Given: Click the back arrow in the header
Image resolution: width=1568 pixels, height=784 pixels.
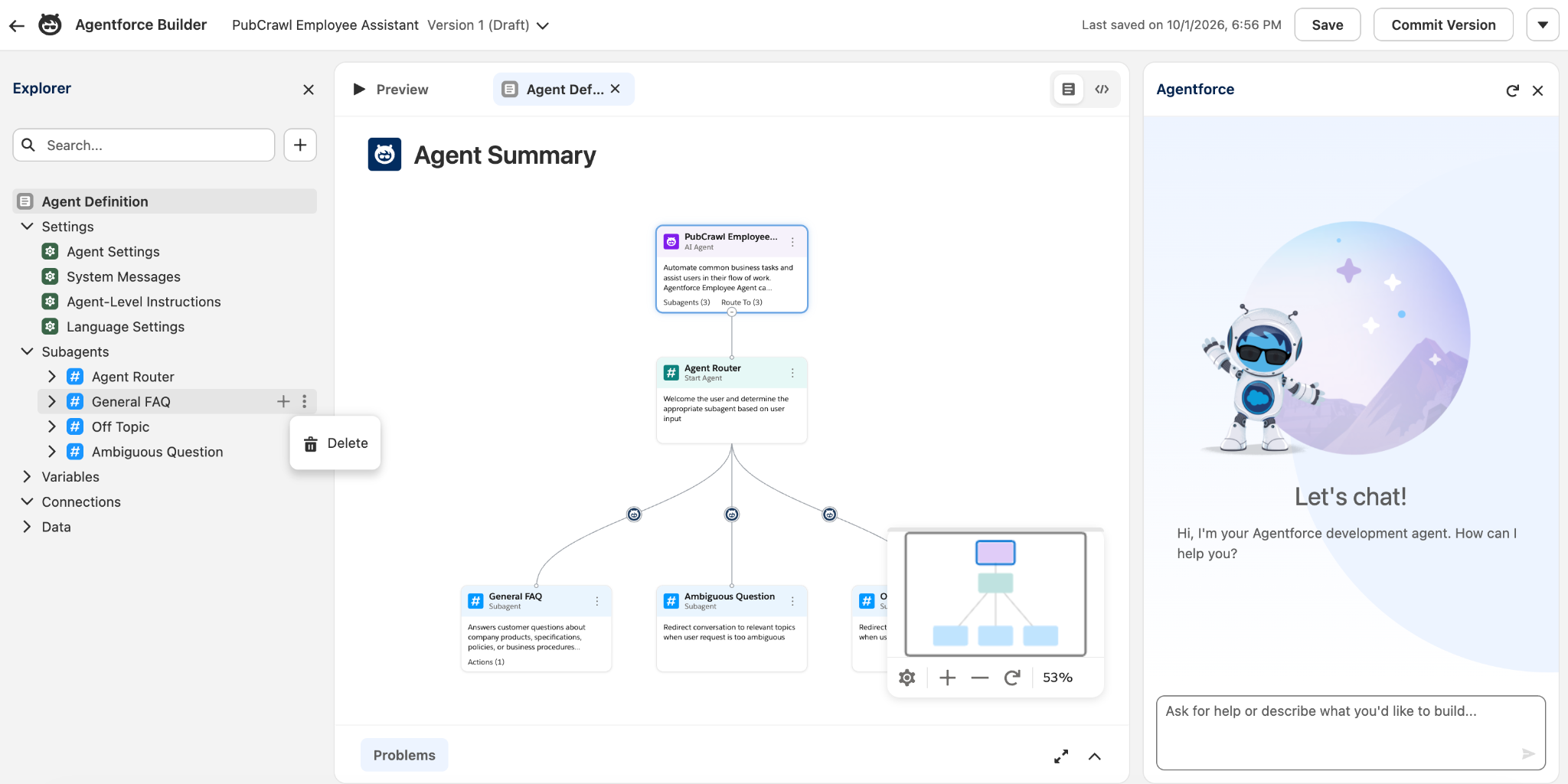Looking at the screenshot, I should [17, 25].
